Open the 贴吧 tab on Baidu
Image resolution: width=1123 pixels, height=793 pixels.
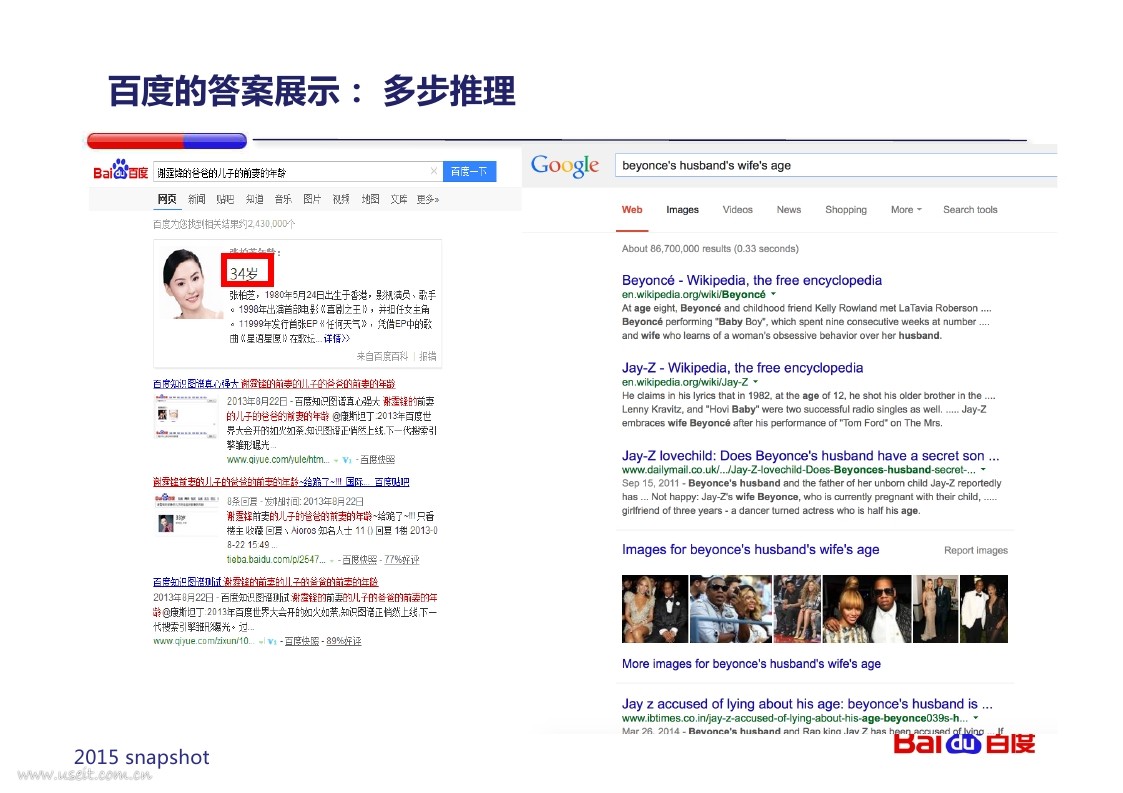(x=225, y=199)
